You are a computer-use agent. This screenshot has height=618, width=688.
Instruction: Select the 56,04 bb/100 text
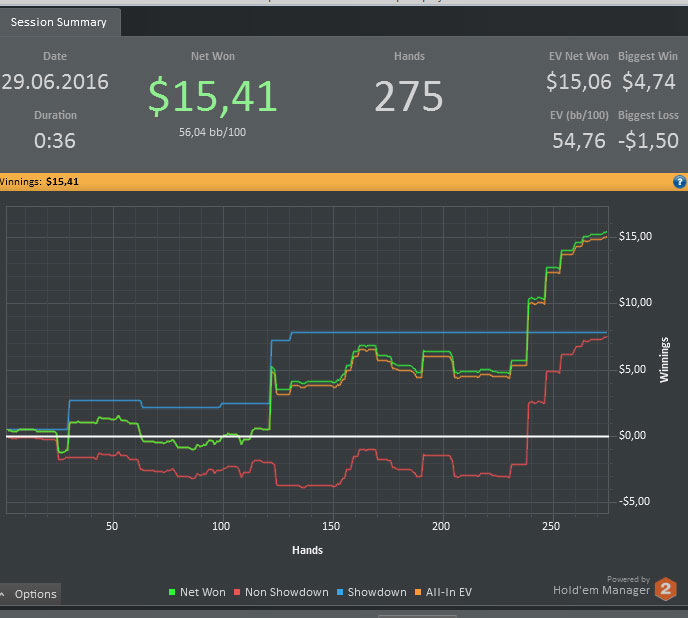tap(212, 132)
